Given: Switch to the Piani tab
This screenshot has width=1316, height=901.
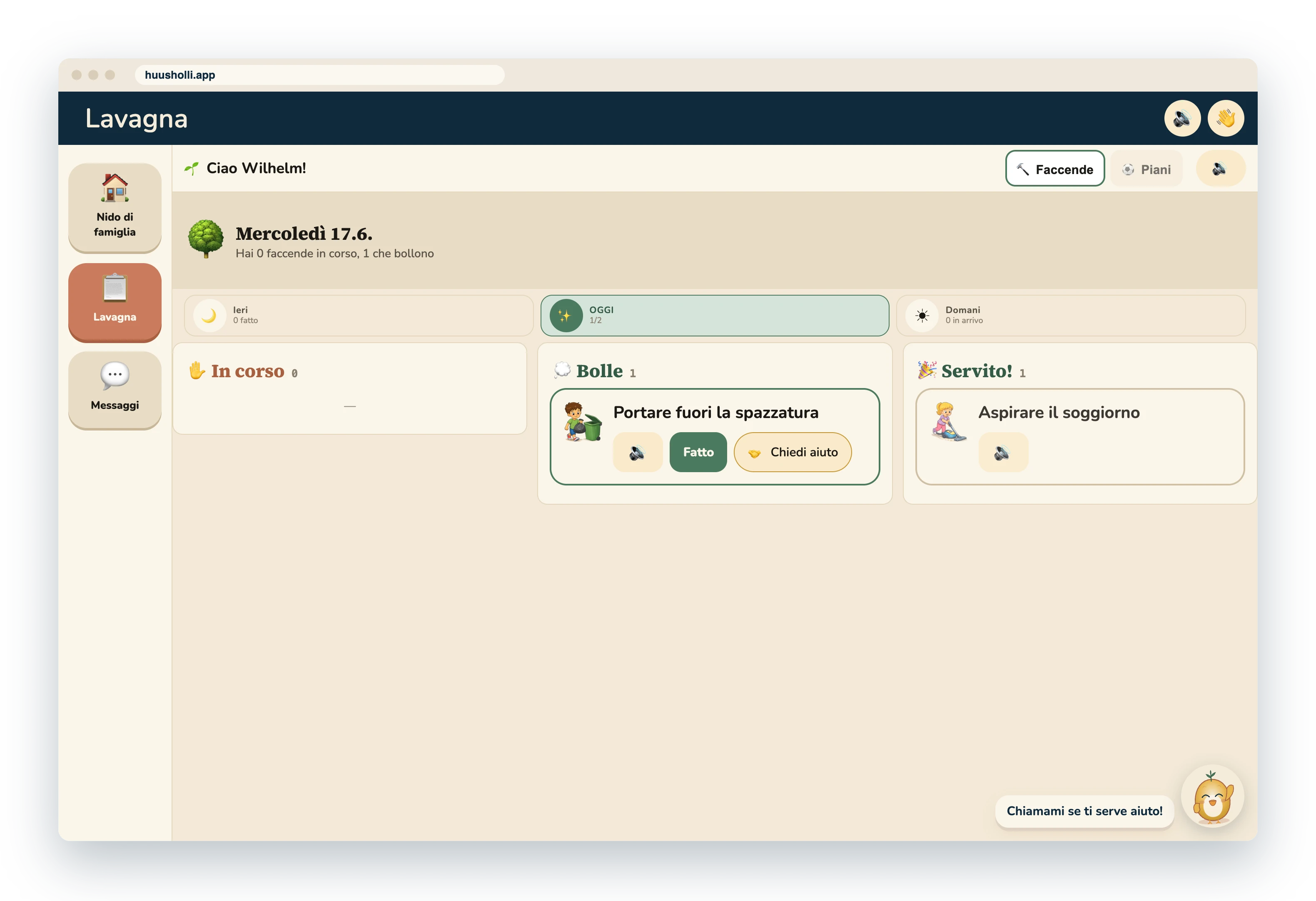Looking at the screenshot, I should [x=1146, y=169].
